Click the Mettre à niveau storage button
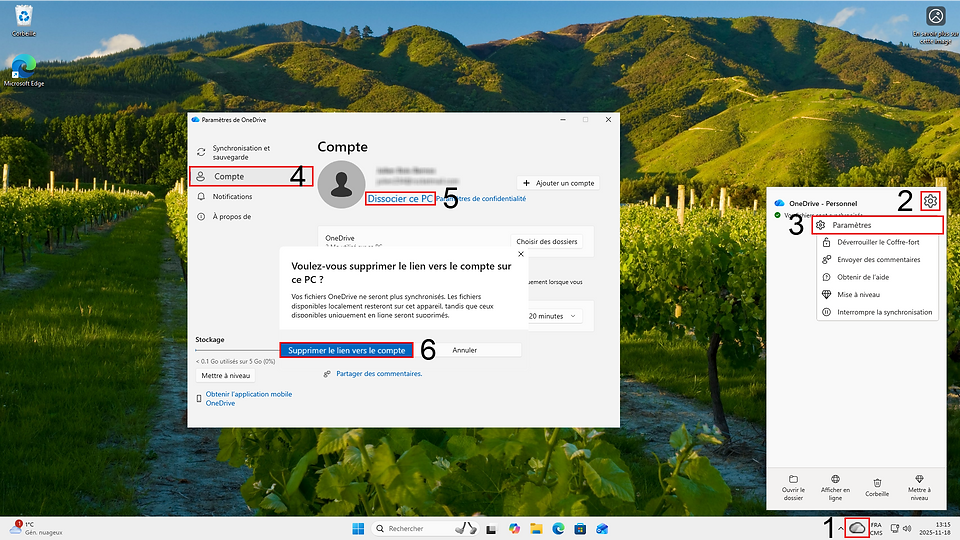 click(x=226, y=375)
